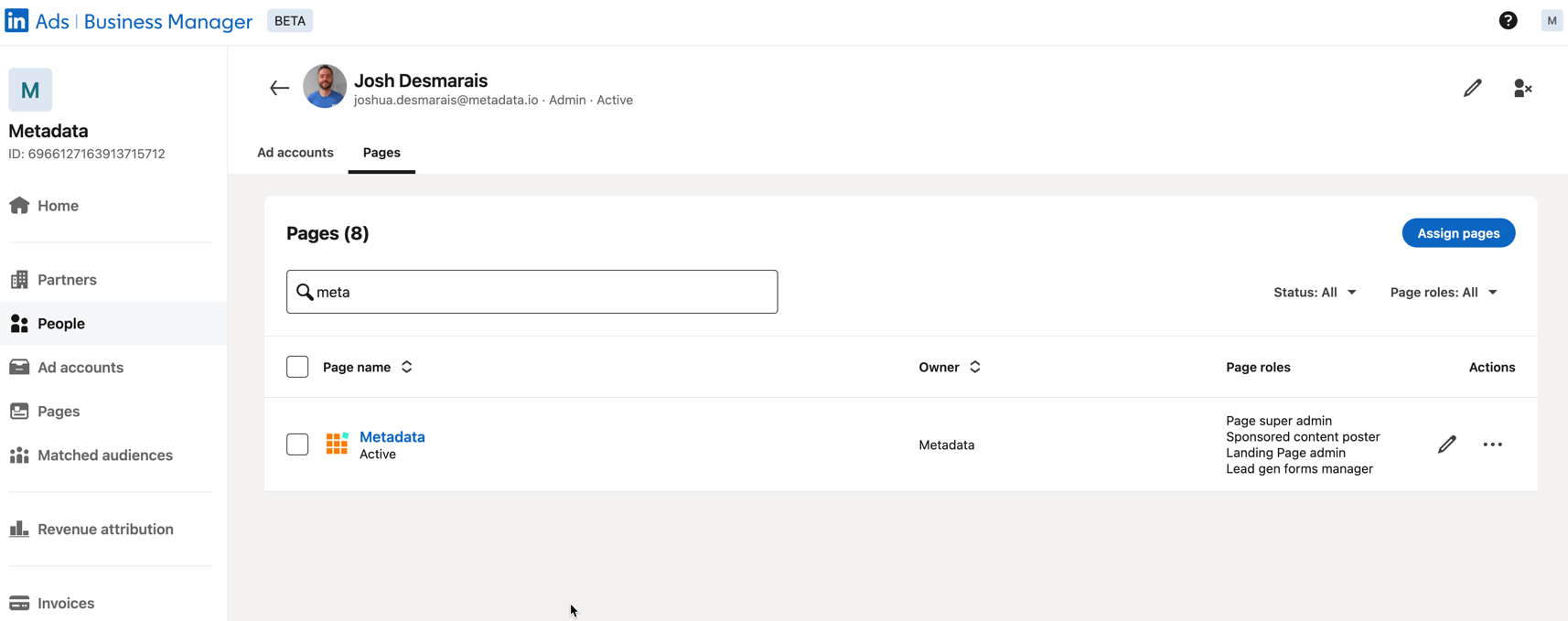Open the help question mark icon

1508,21
